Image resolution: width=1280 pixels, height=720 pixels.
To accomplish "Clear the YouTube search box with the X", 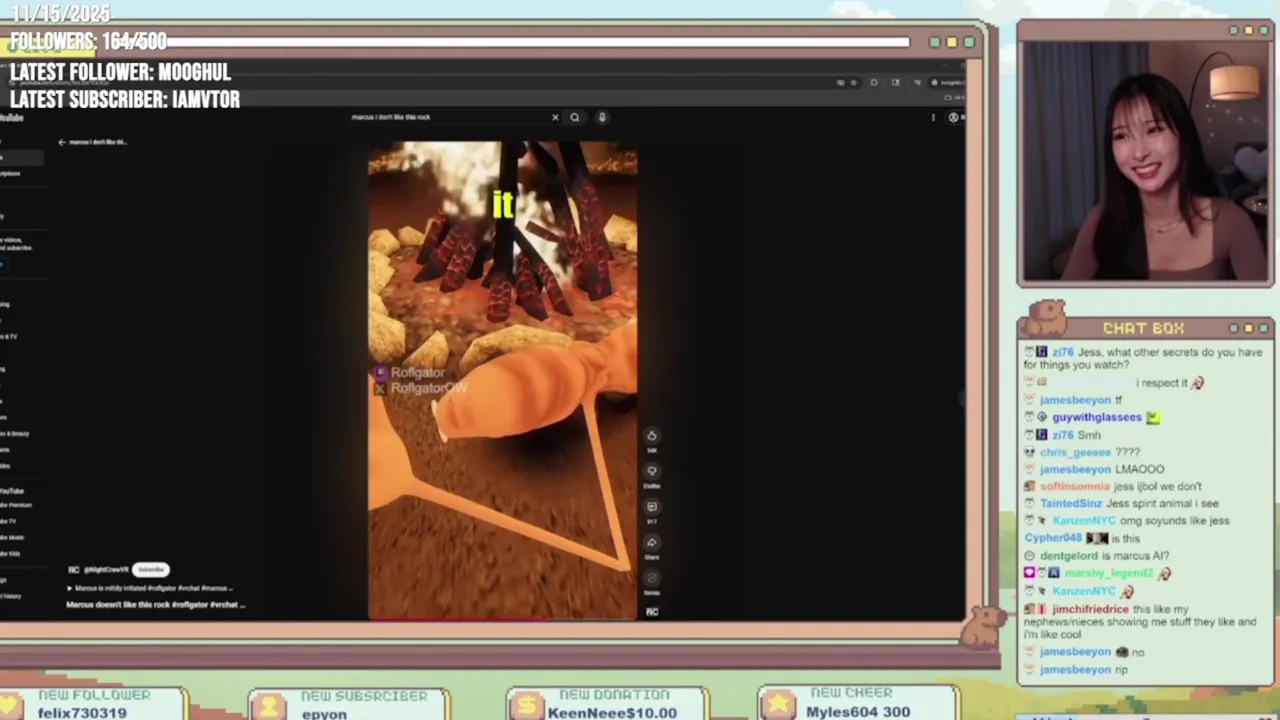I will 555,117.
